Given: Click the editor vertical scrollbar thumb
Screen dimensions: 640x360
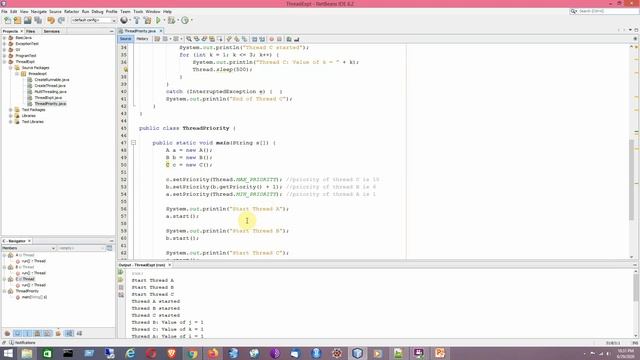Looking at the screenshot, I should point(631,180).
